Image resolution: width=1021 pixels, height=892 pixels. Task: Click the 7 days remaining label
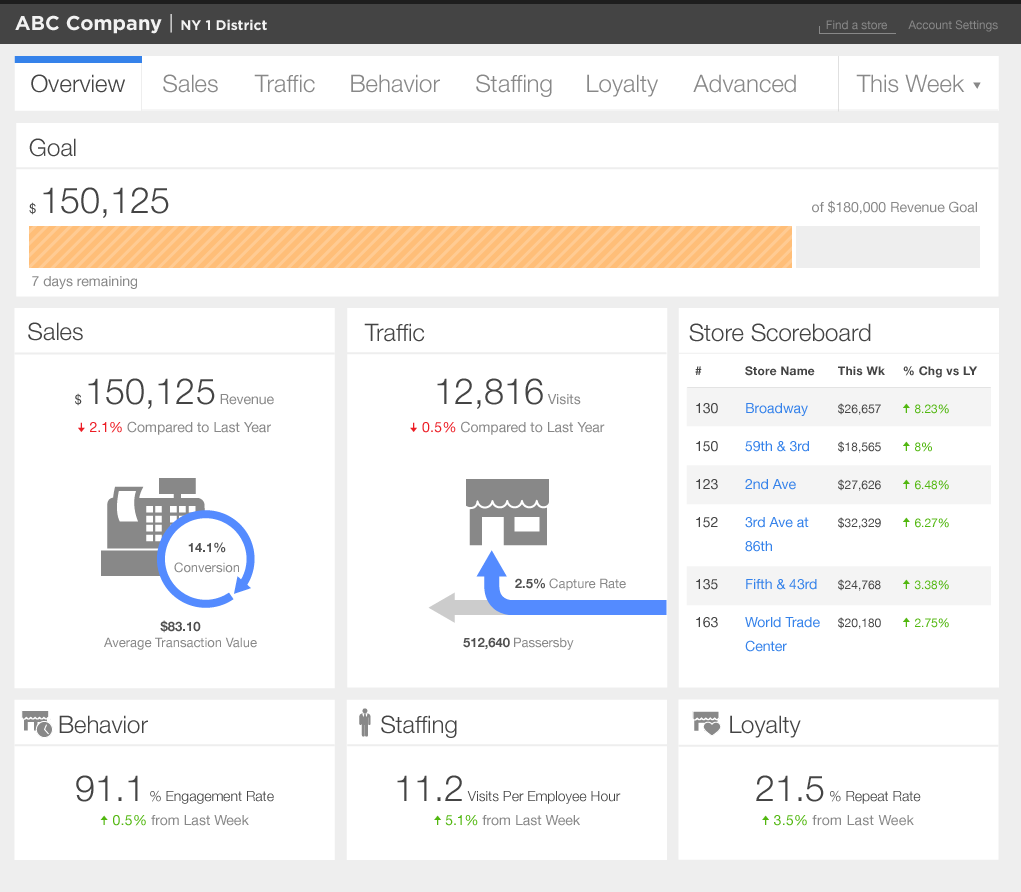[85, 281]
